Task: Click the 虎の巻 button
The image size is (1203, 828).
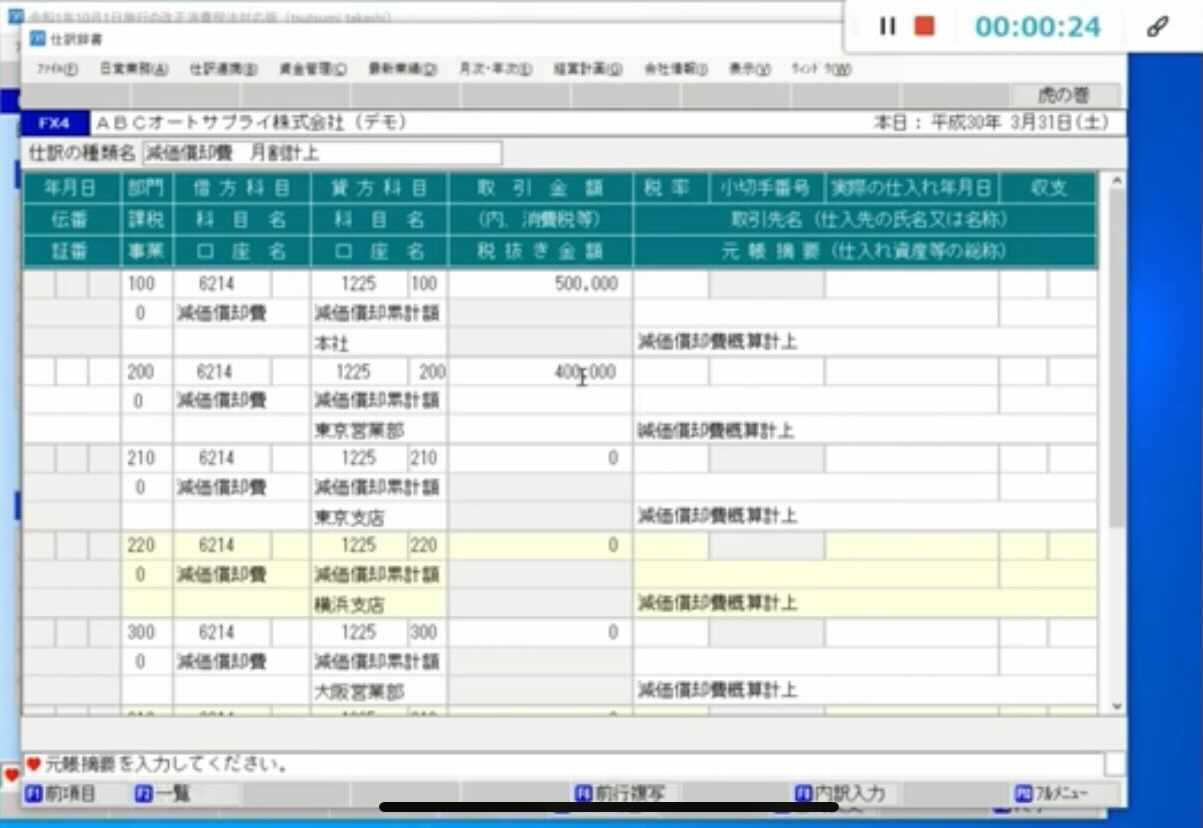Action: [x=1064, y=95]
